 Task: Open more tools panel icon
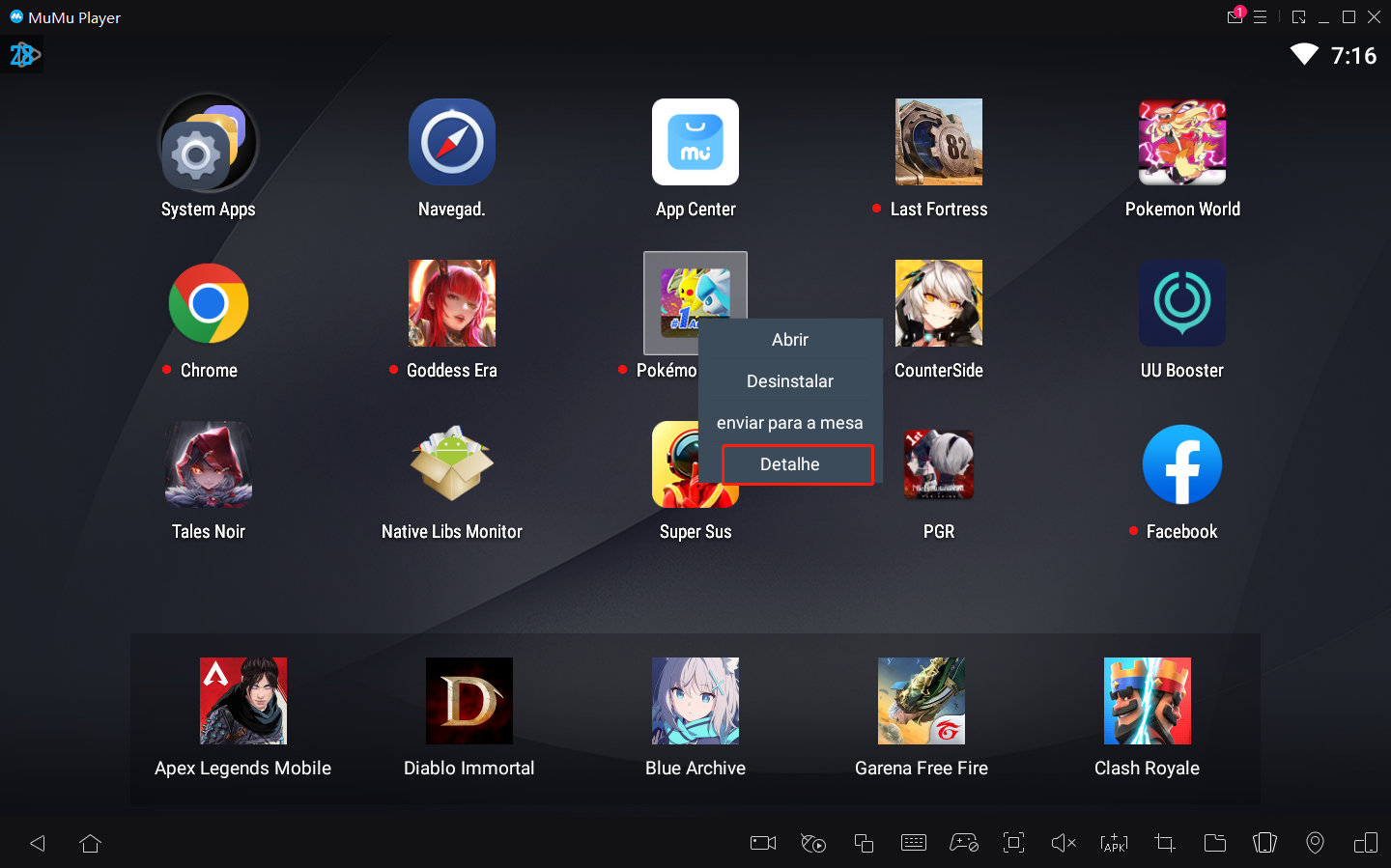(1366, 843)
